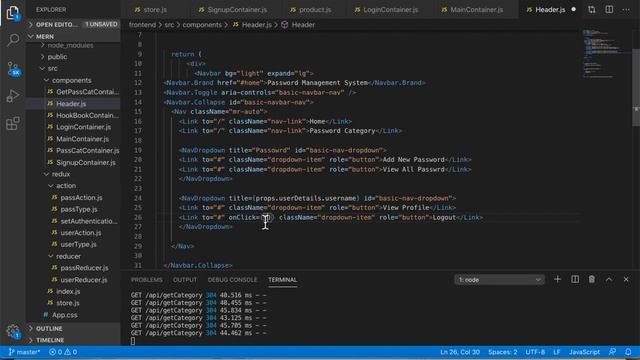640x360 pixels.
Task: Open index.js in the explorer
Action: pos(68,291)
